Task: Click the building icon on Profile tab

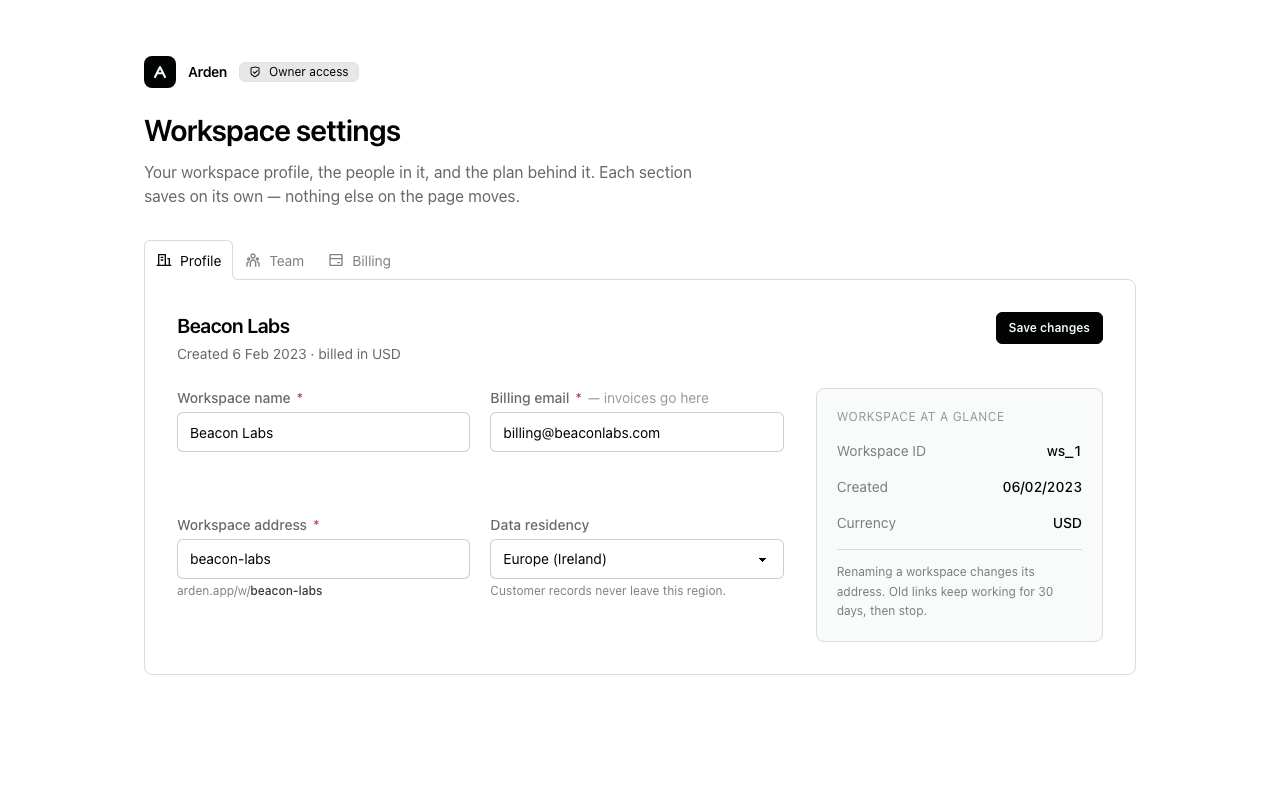Action: (x=164, y=260)
